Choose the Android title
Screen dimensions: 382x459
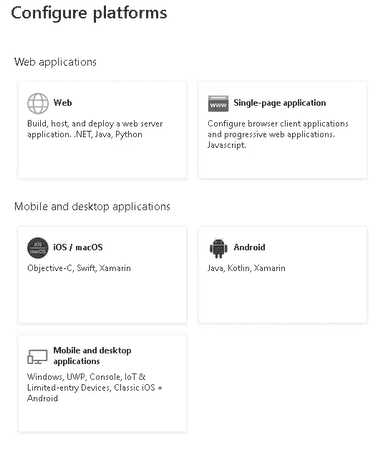pos(249,247)
